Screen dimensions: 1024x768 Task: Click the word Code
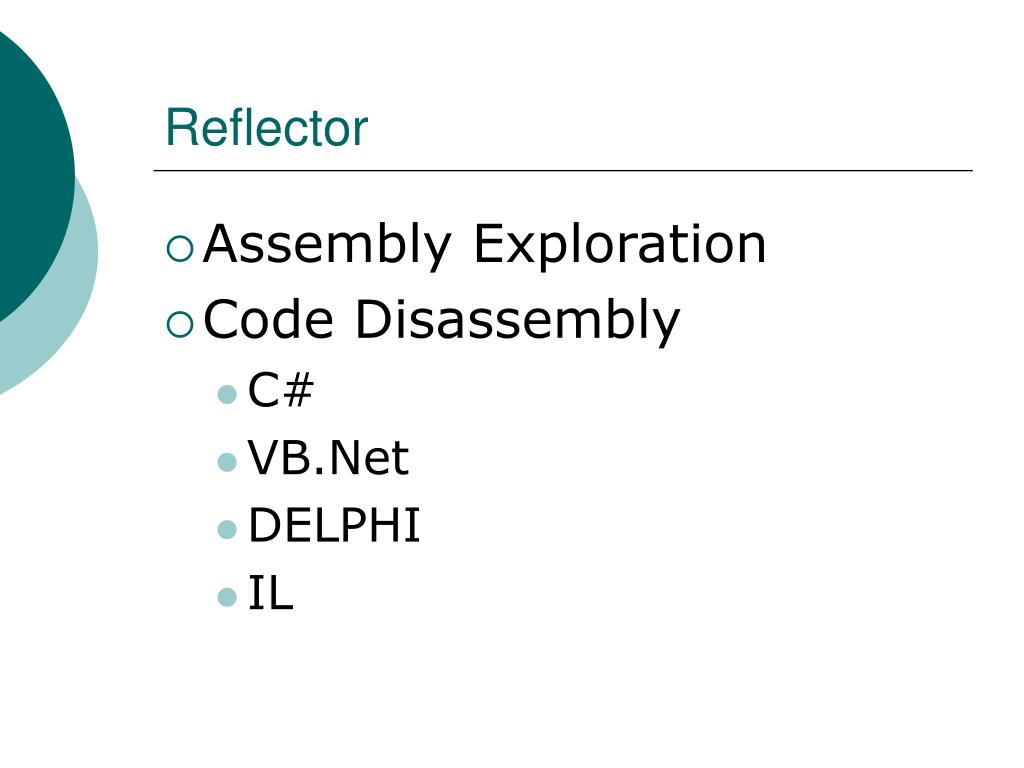pos(268,319)
